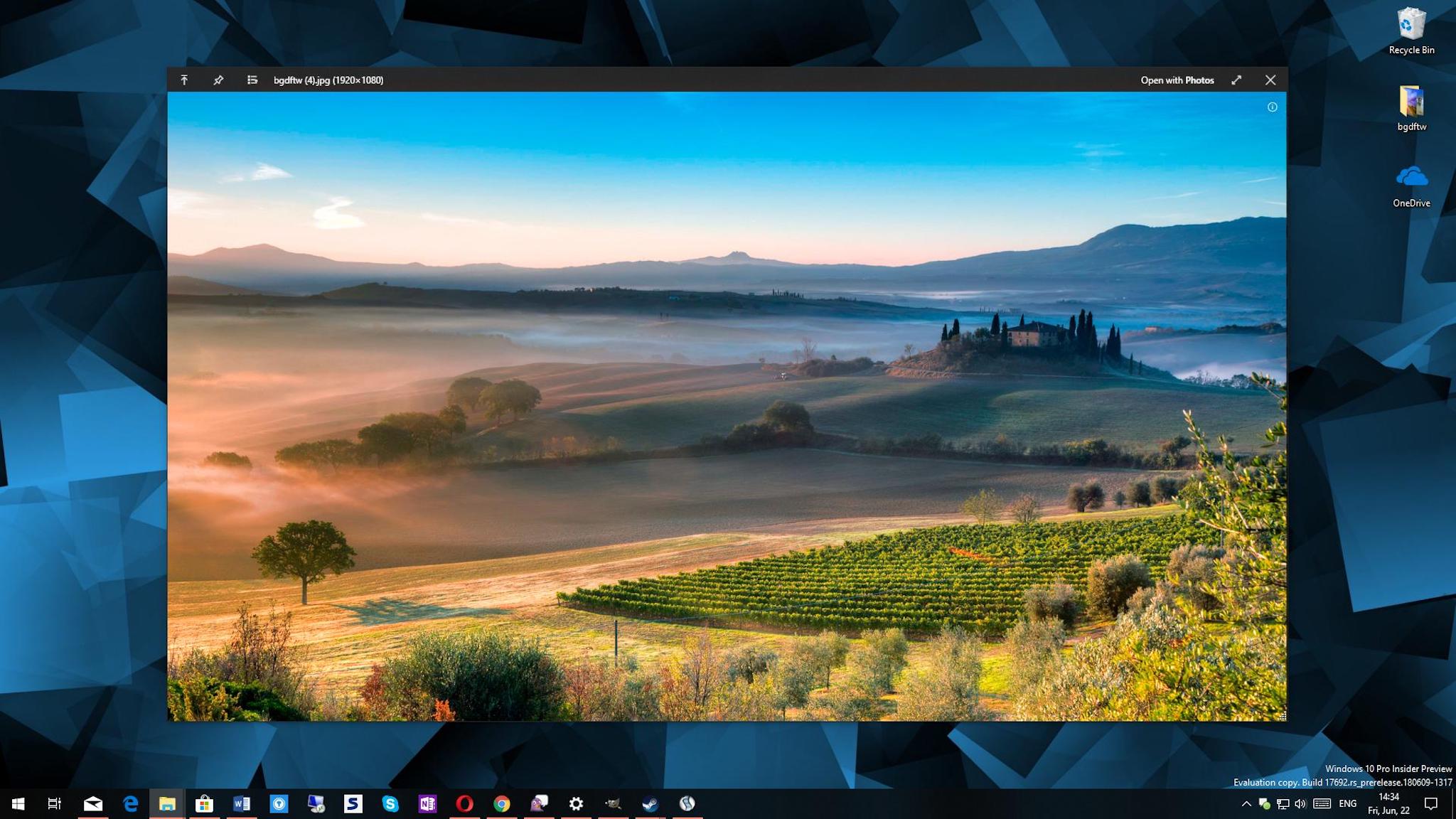The image size is (1456, 819).
Task: Select the Task View button in taskbar
Action: pos(54,803)
